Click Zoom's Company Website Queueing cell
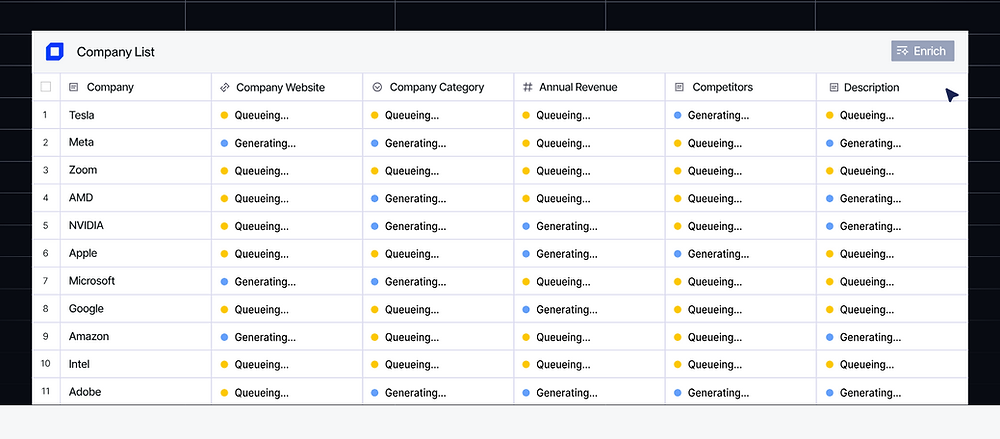This screenshot has width=1000, height=439. [x=287, y=170]
